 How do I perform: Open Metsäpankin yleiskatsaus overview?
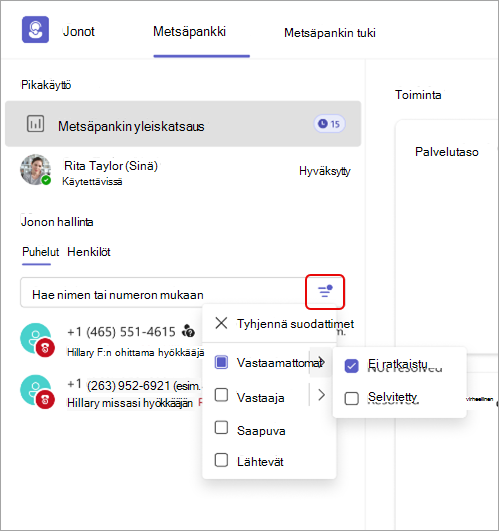click(183, 124)
